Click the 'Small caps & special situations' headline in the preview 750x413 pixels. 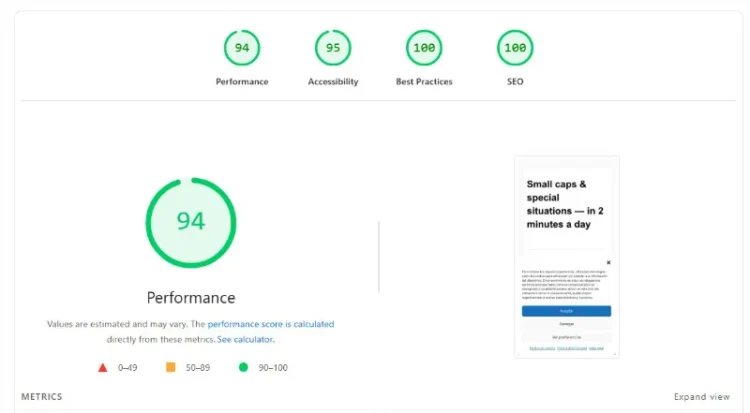tap(558, 204)
